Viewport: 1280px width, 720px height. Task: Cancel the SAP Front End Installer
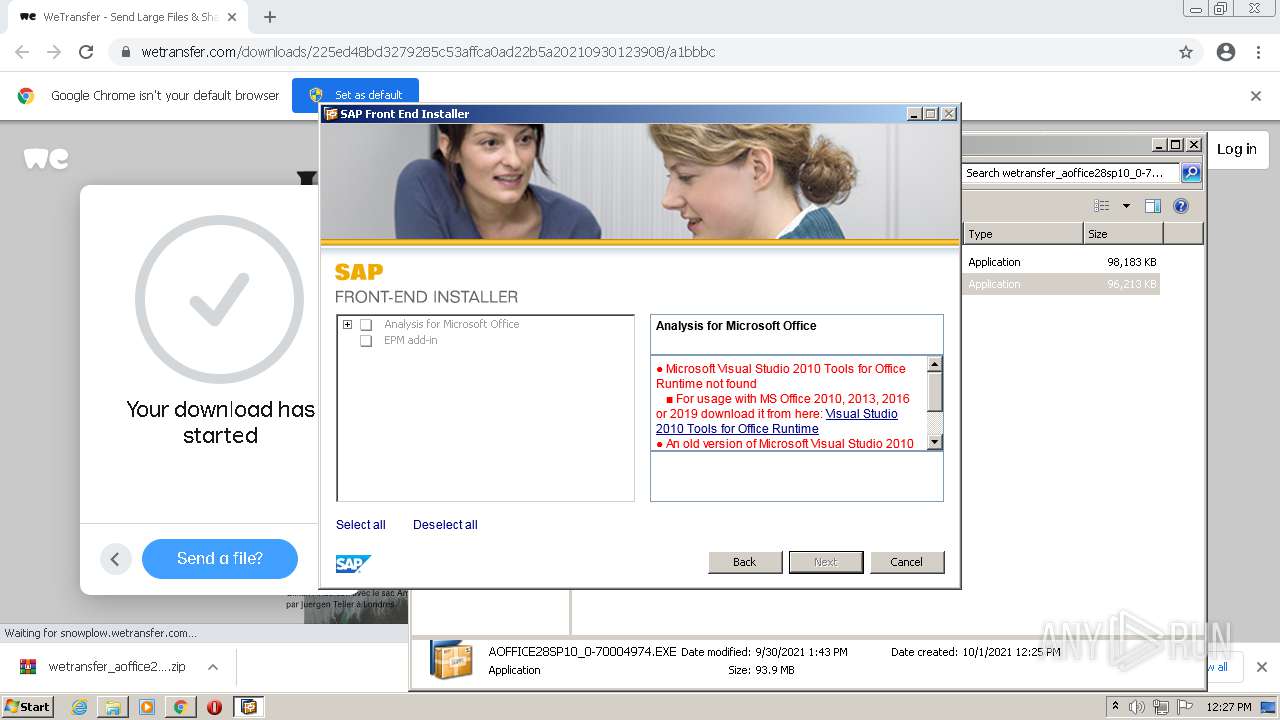[907, 562]
